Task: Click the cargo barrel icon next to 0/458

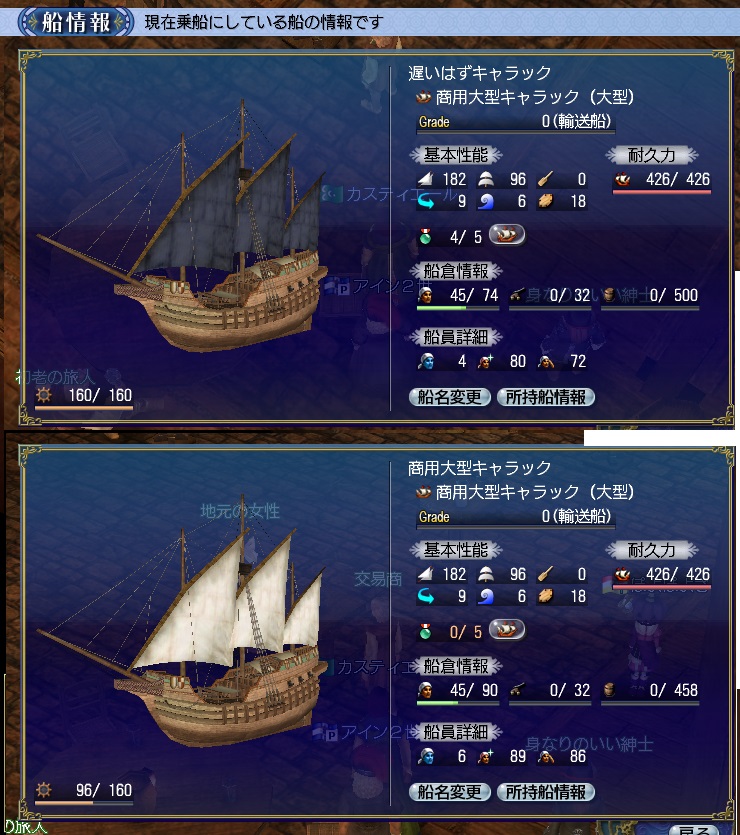Action: pos(610,690)
